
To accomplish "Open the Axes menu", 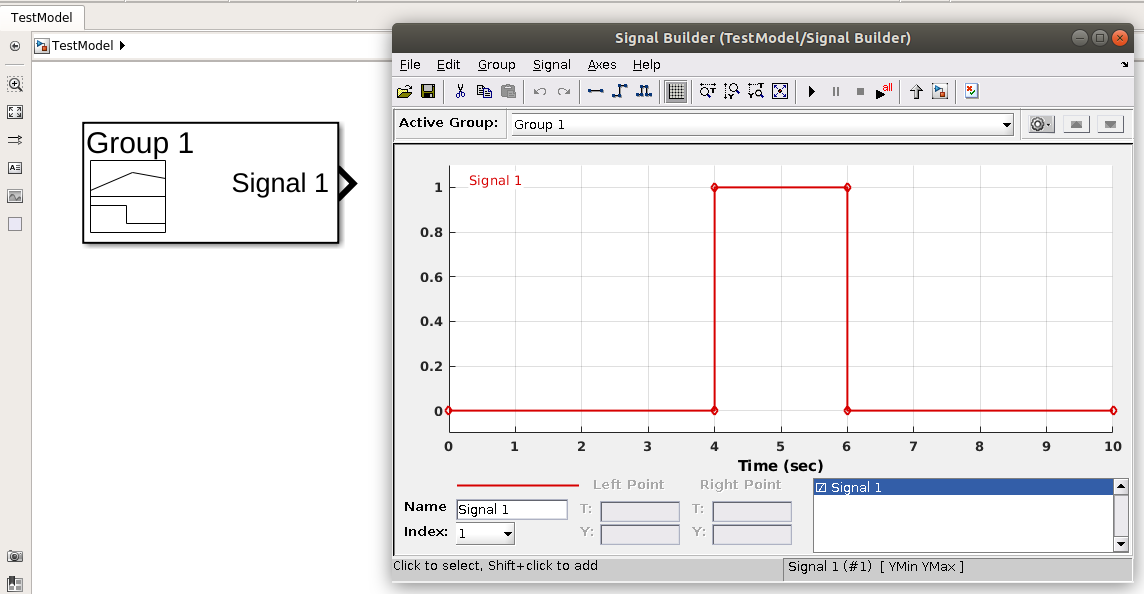I will pyautogui.click(x=602, y=65).
